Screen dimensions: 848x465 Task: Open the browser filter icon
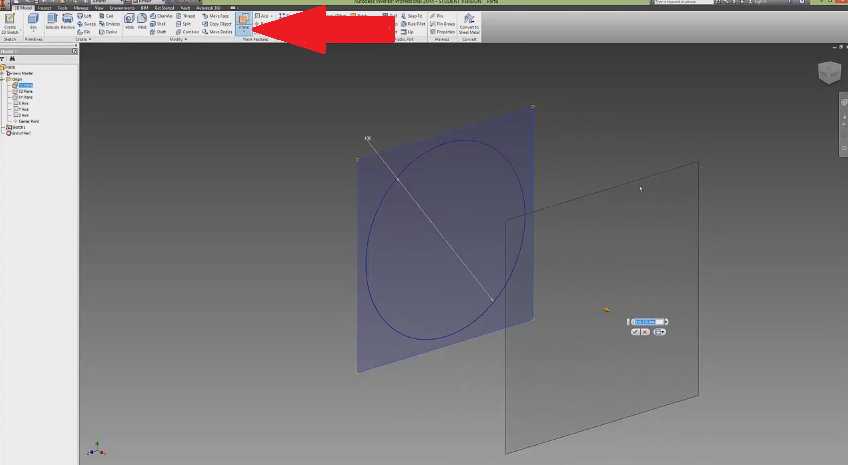[3, 58]
